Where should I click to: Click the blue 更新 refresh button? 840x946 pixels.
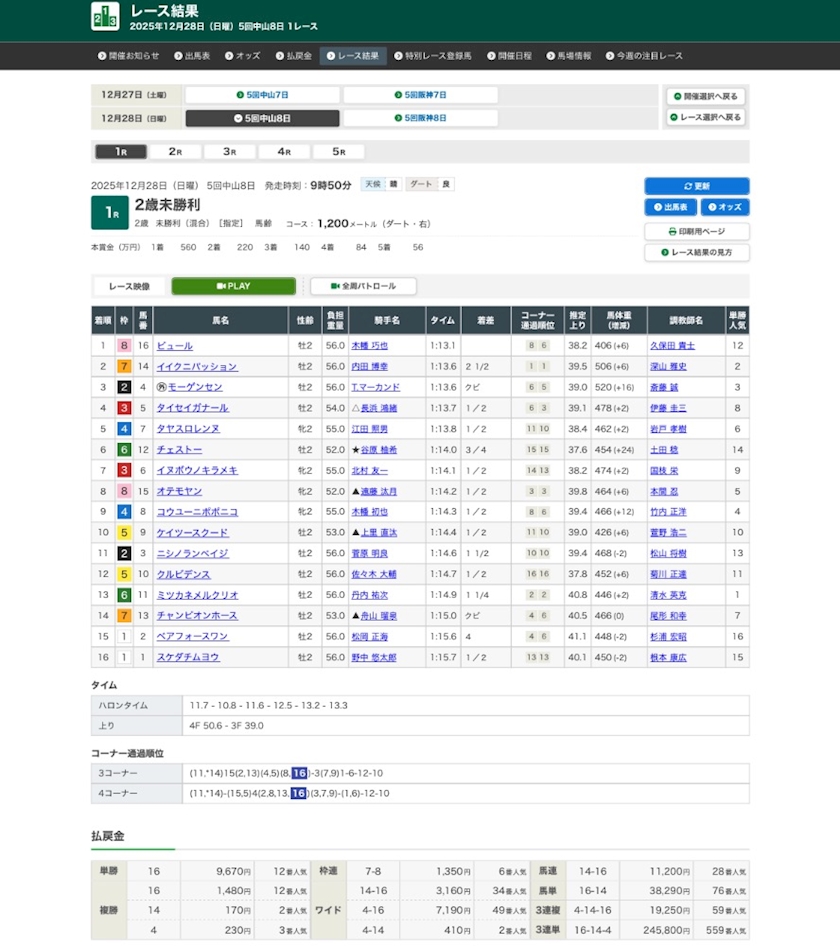[696, 186]
